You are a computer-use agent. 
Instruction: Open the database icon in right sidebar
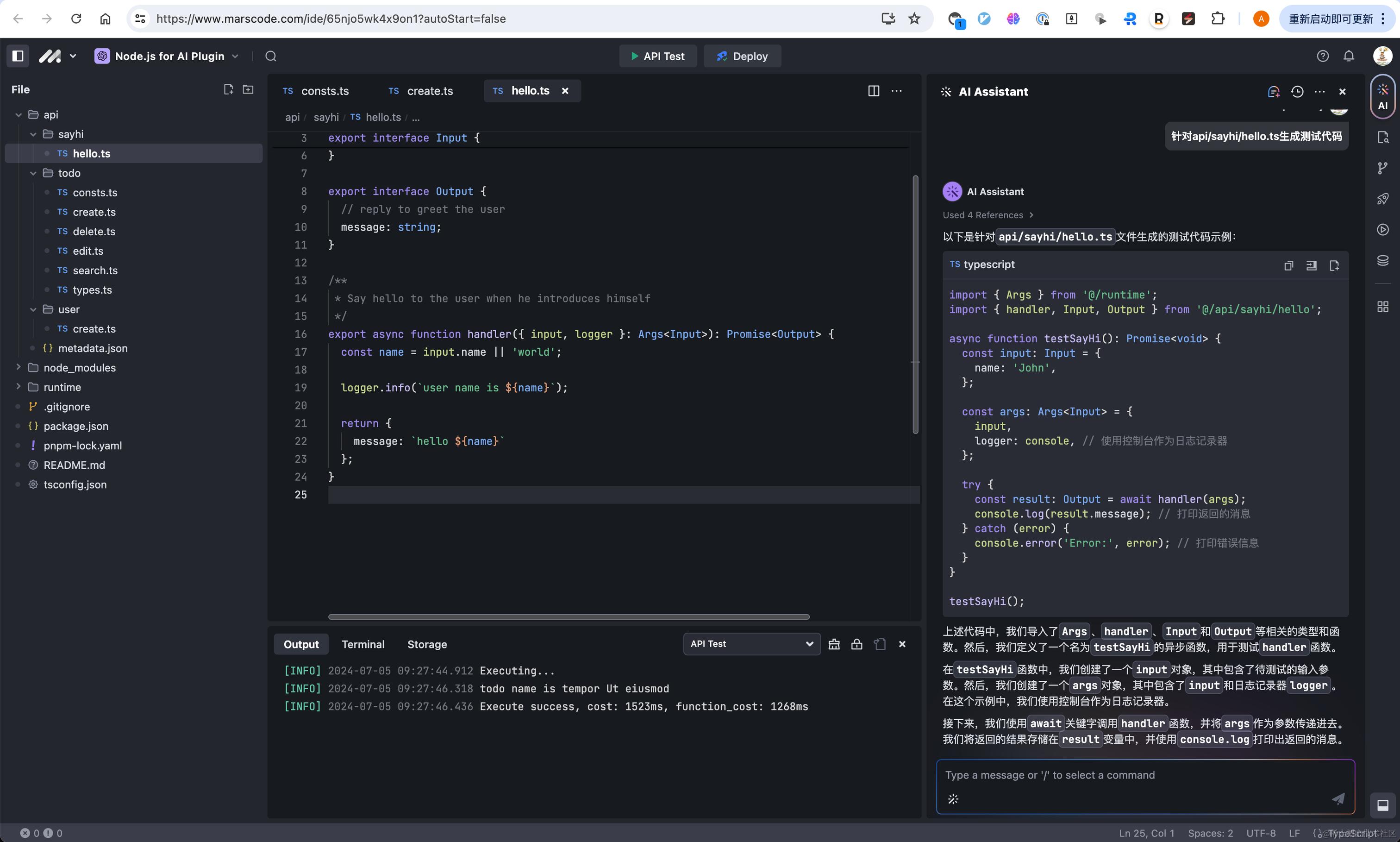[1382, 260]
